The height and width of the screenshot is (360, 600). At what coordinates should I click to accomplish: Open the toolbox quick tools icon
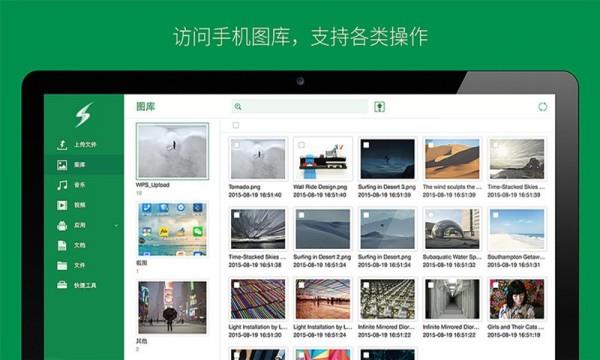tap(62, 285)
